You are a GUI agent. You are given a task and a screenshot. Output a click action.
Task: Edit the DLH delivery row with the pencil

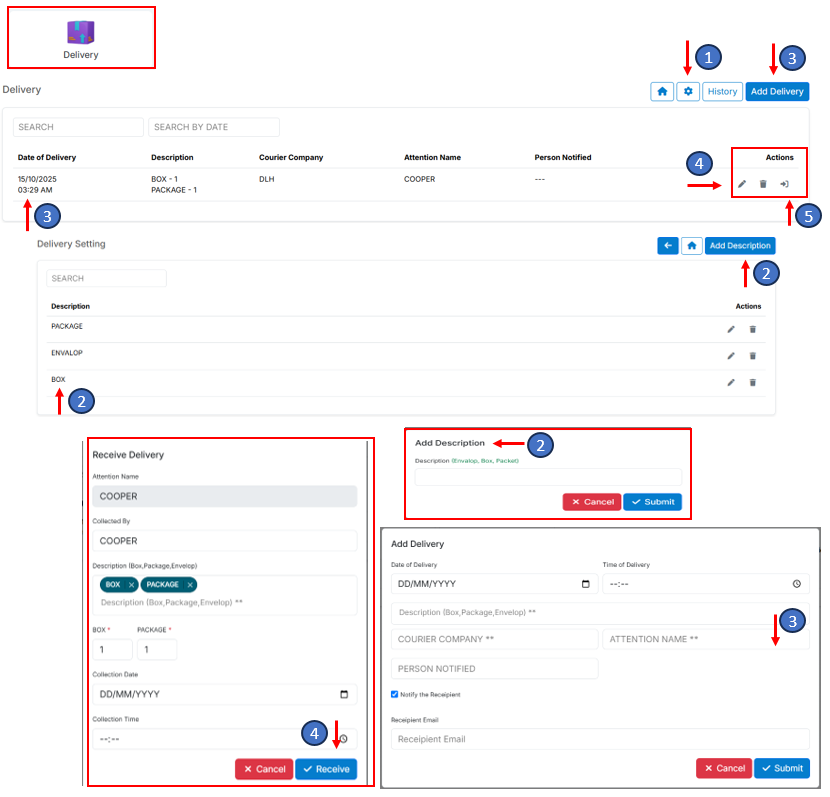(742, 184)
